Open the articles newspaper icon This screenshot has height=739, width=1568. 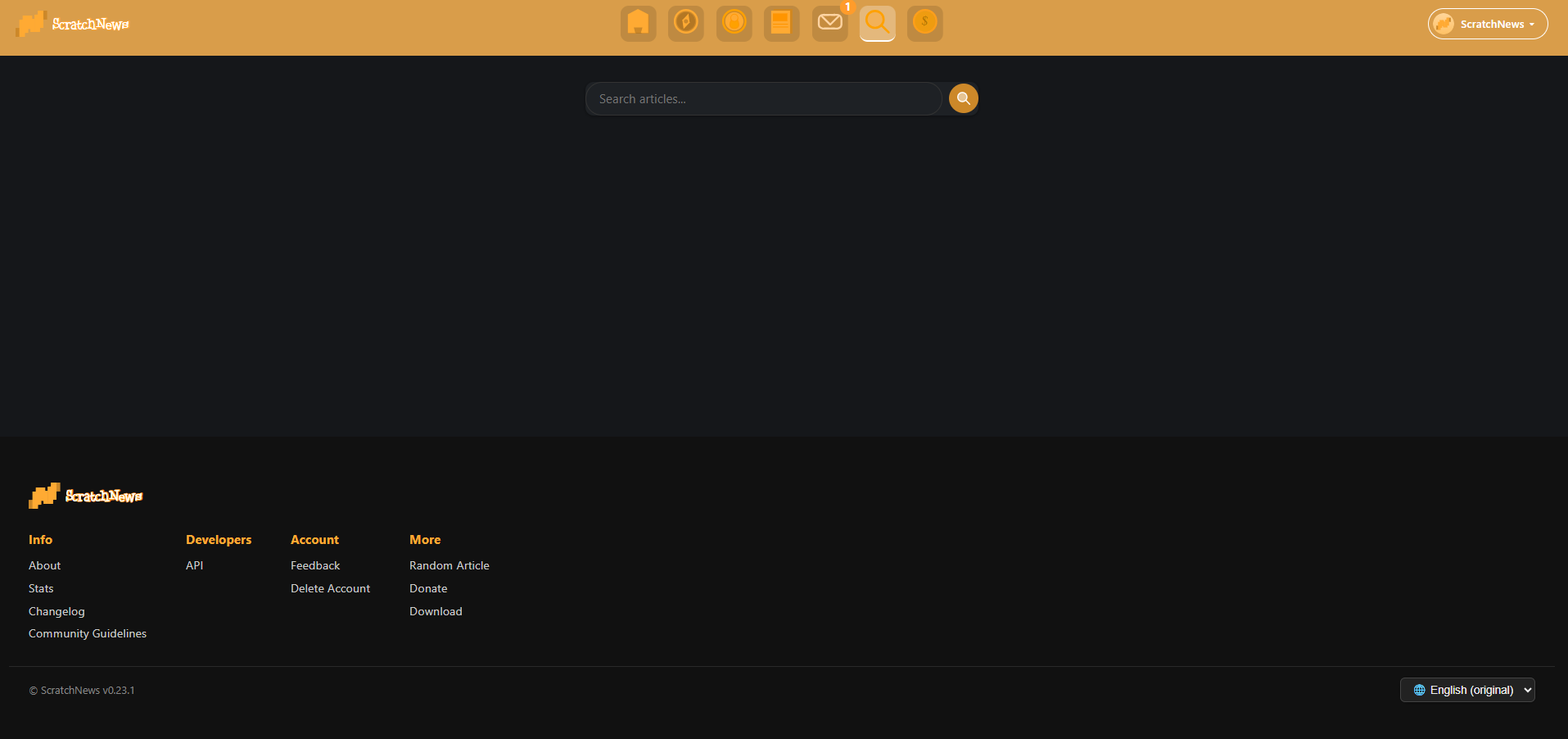tap(782, 23)
